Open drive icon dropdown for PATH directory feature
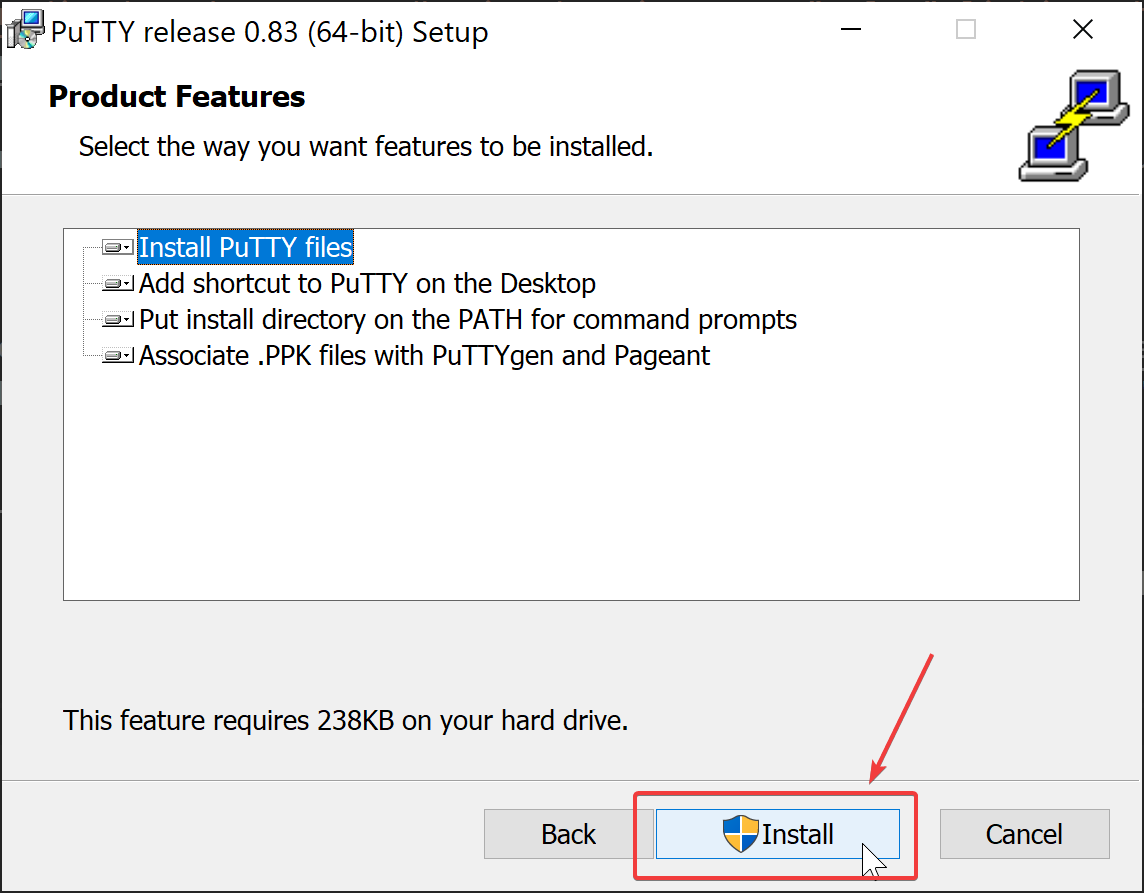The image size is (1144, 893). pyautogui.click(x=118, y=320)
